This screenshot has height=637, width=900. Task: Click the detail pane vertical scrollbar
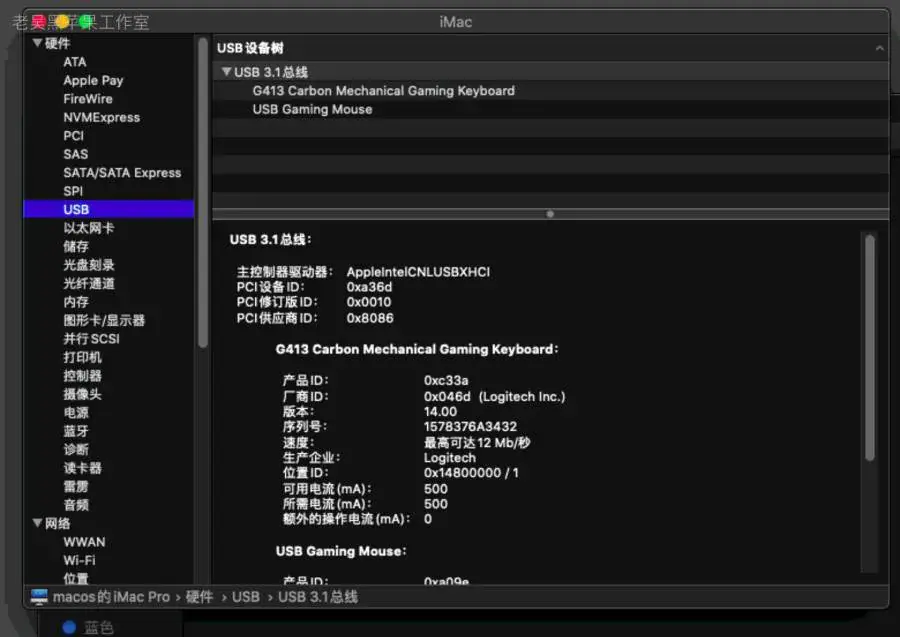point(870,347)
